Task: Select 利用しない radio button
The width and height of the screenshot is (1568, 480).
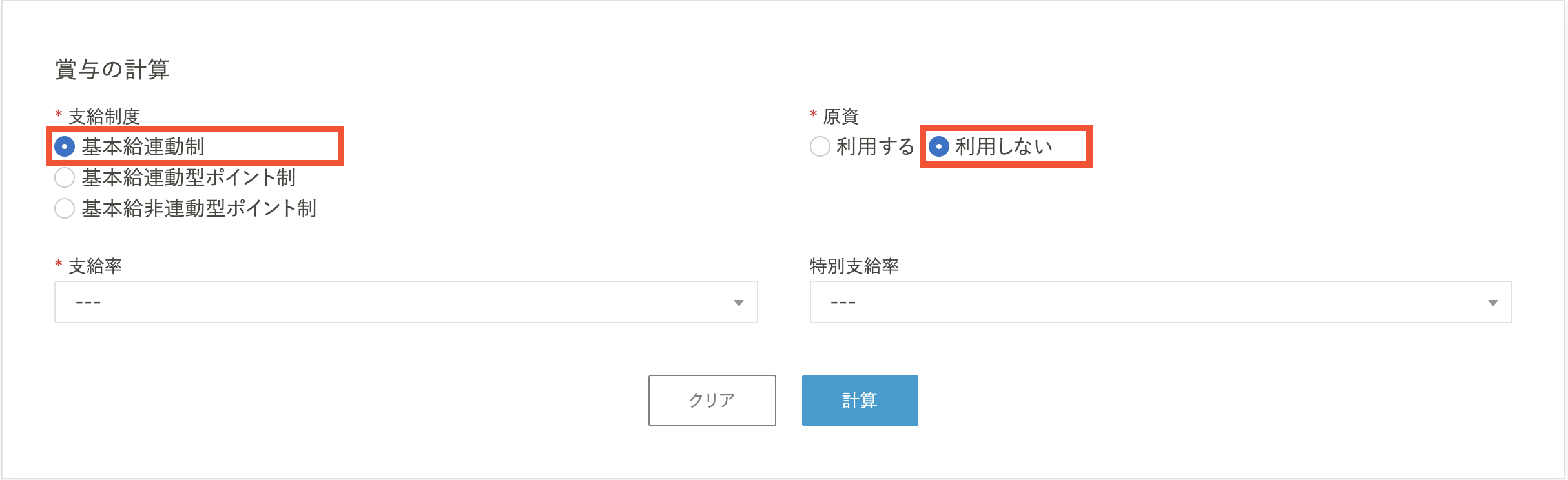Action: (939, 146)
